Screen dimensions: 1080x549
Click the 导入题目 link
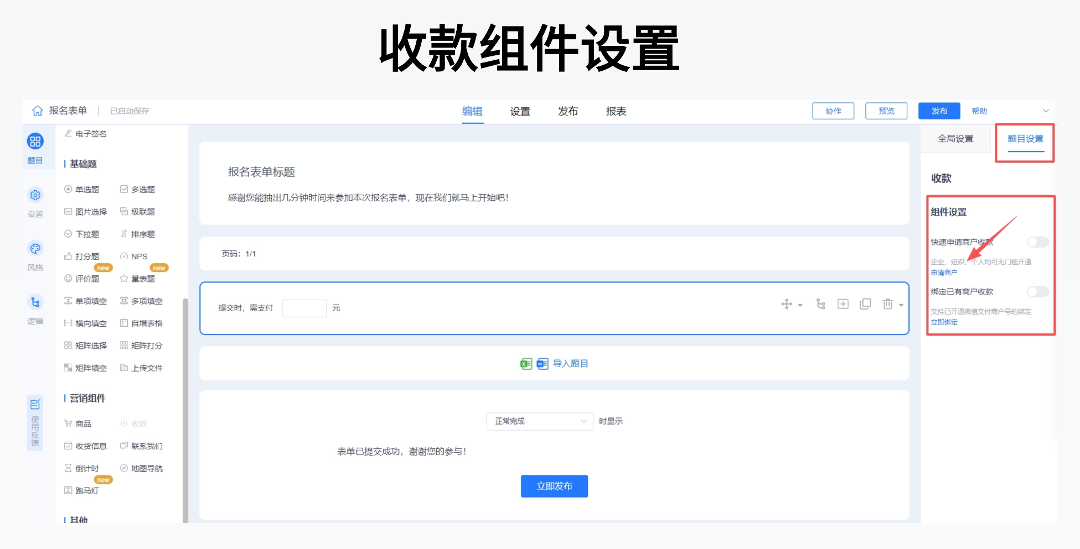coord(570,363)
